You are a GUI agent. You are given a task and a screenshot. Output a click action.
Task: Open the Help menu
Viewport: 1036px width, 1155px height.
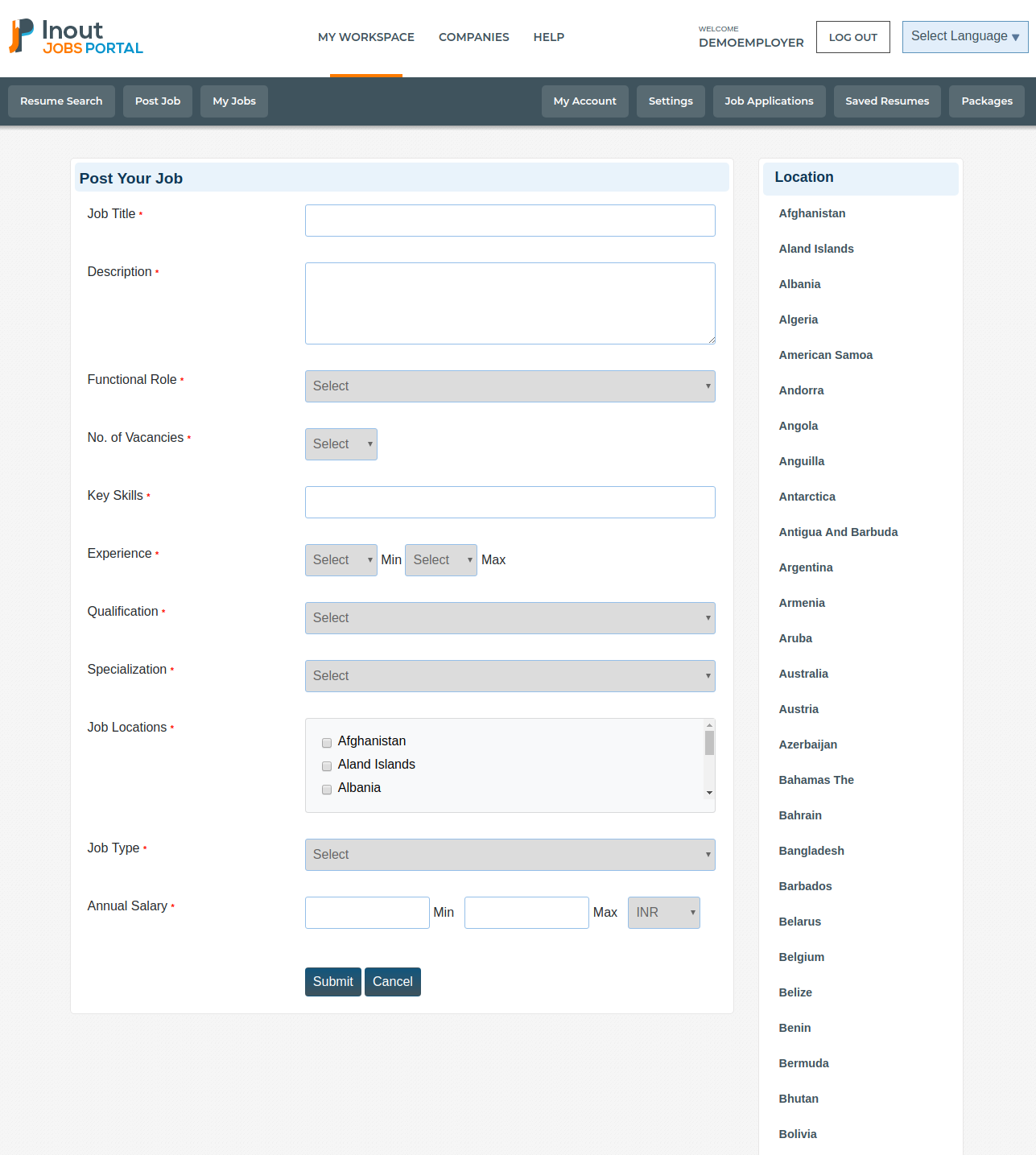pos(548,37)
